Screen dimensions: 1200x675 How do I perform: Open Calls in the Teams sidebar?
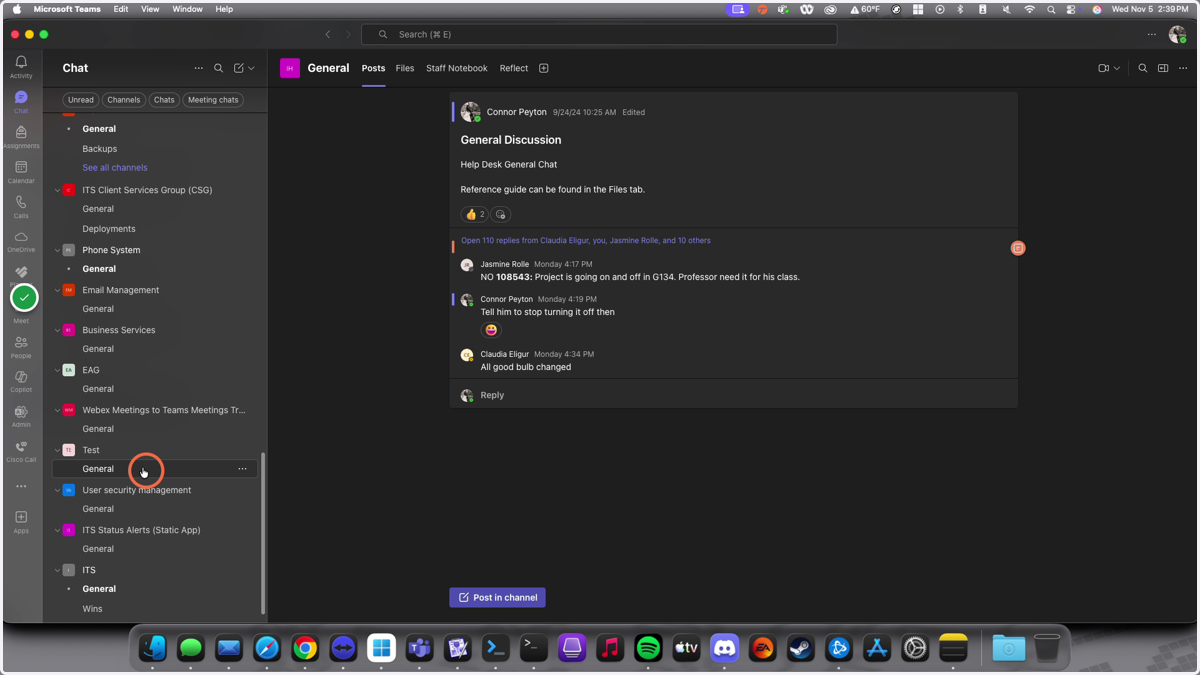pyautogui.click(x=21, y=207)
